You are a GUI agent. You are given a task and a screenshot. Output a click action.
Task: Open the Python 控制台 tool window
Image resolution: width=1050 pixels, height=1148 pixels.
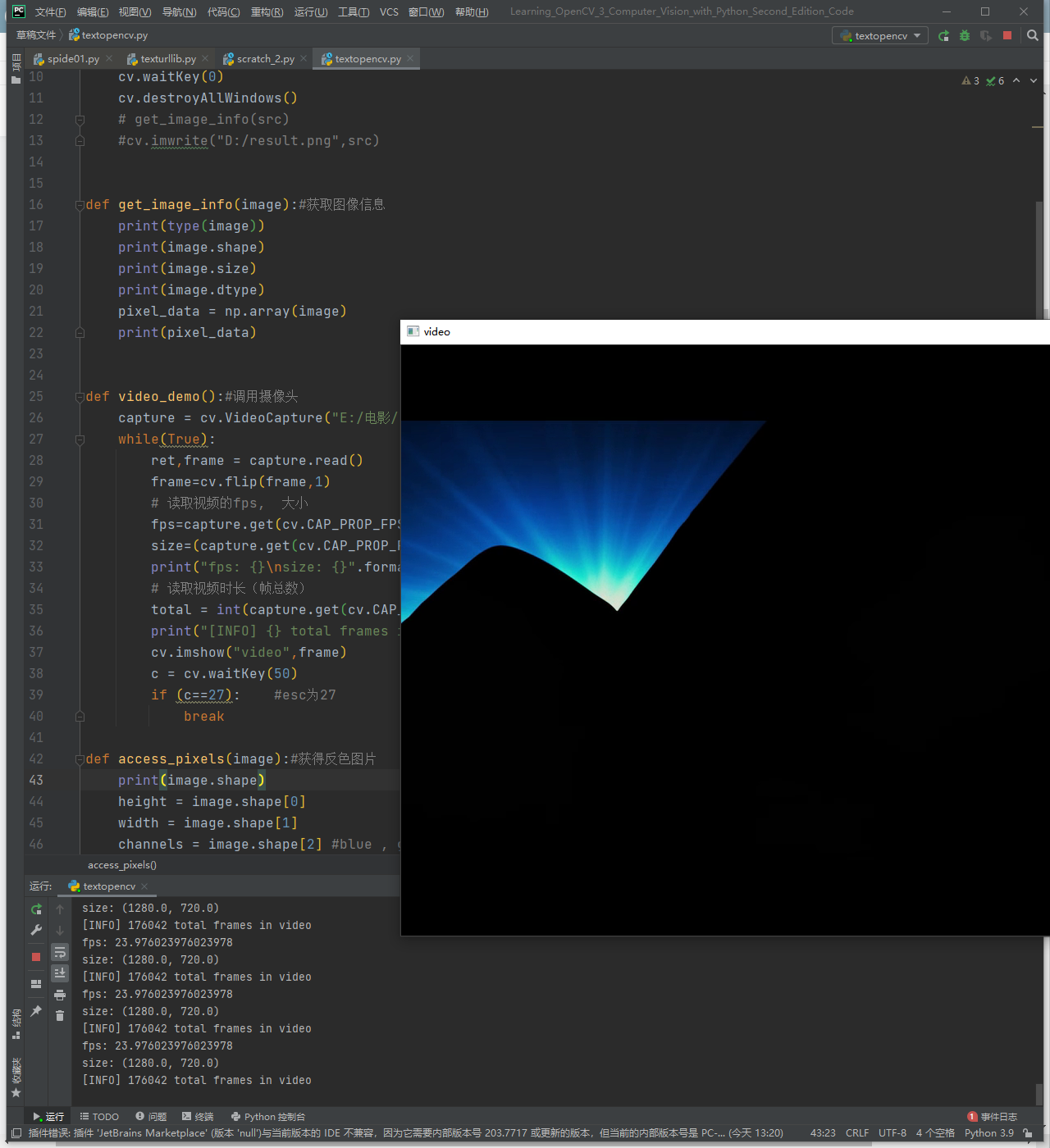(x=268, y=1117)
